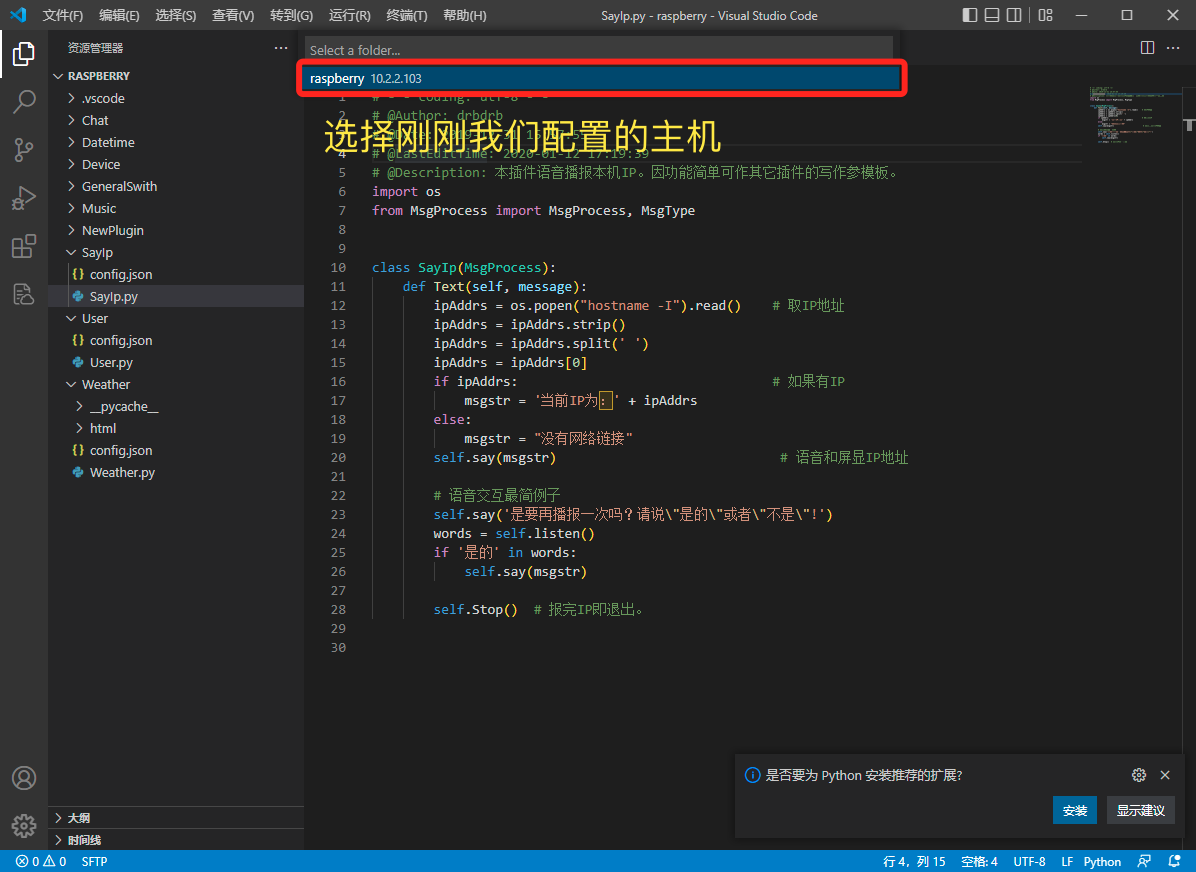
Task: Collapse the User folder
Action: point(175,318)
